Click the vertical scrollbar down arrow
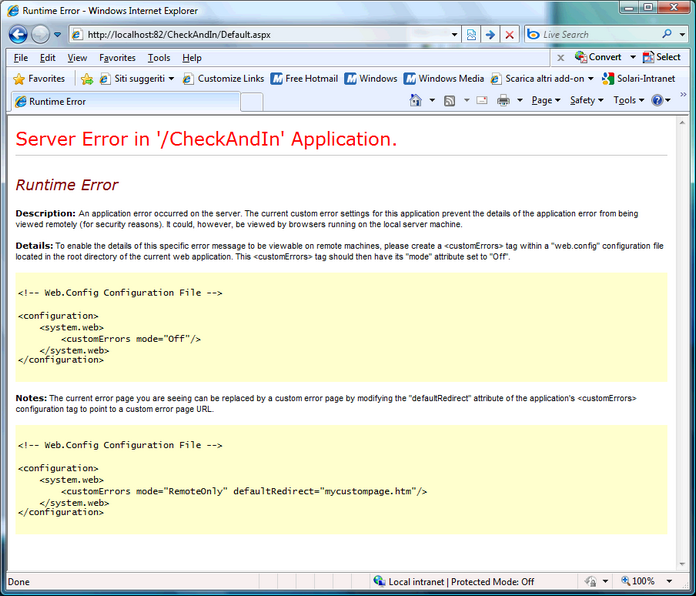696x596 pixels. [682, 564]
